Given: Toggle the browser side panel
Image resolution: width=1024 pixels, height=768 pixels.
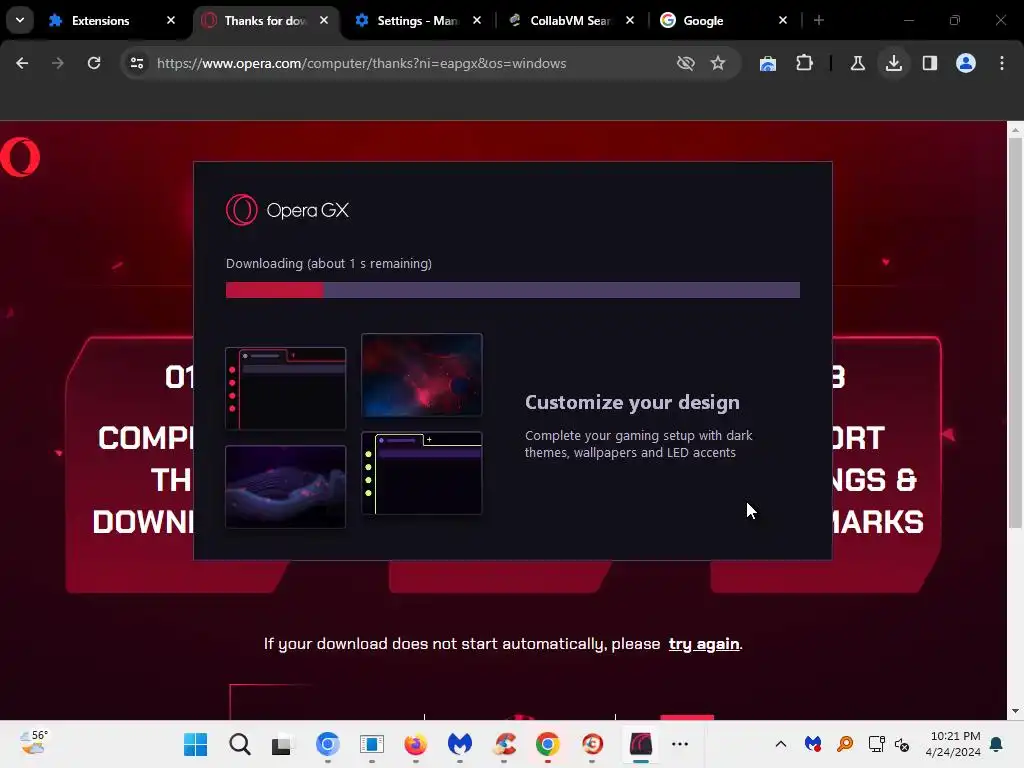Looking at the screenshot, I should tap(929, 63).
